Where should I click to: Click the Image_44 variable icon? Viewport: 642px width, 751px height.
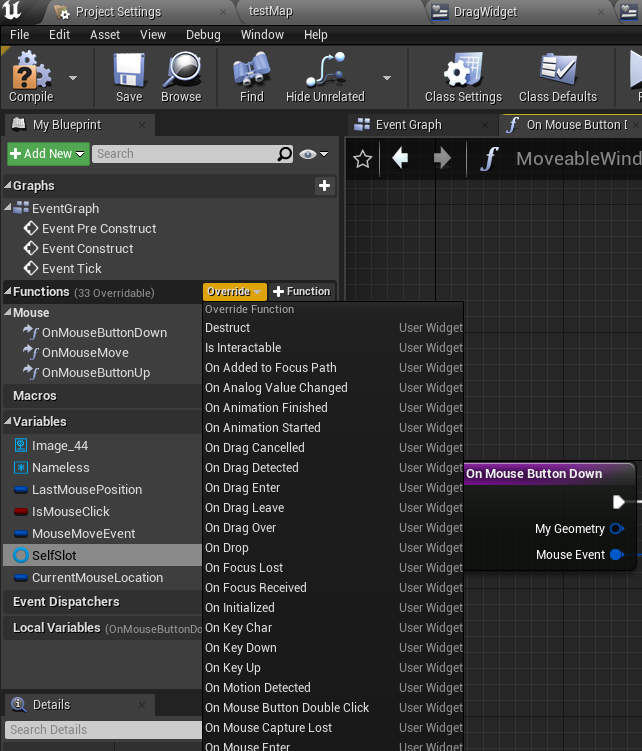[21, 445]
